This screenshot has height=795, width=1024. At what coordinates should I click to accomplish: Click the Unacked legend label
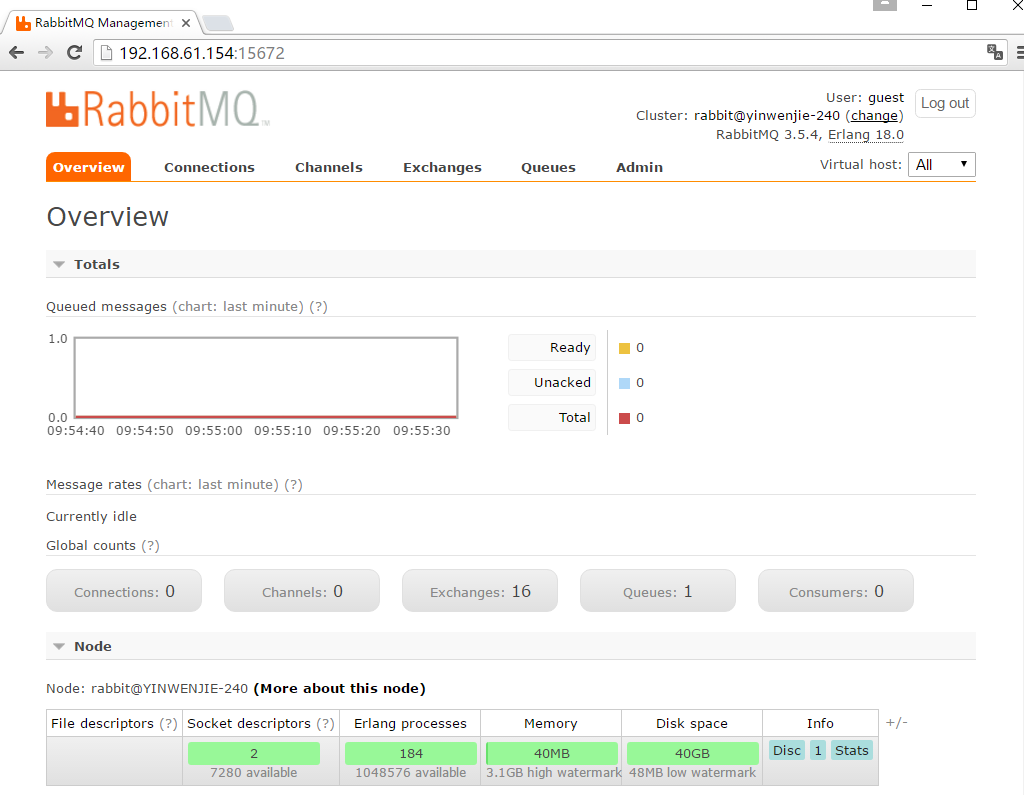[552, 382]
